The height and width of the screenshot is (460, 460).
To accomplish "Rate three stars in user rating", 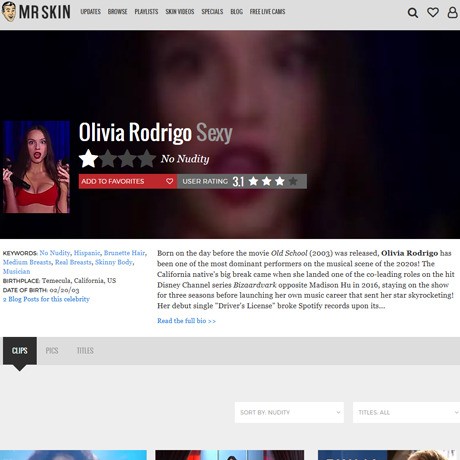I will (280, 181).
